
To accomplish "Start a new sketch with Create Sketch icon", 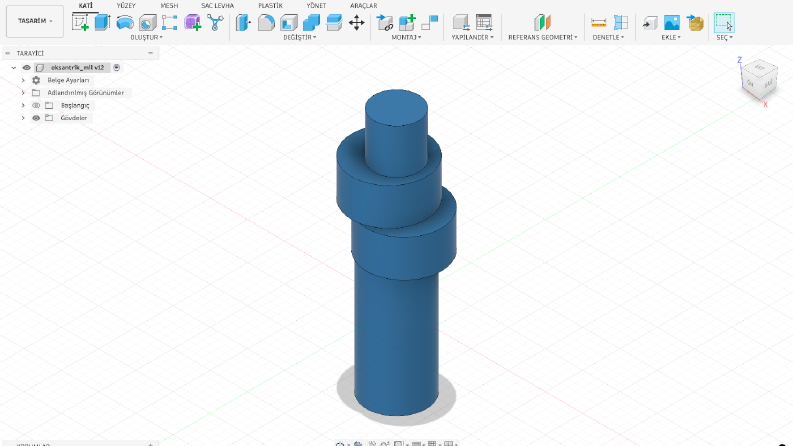I will [x=80, y=22].
